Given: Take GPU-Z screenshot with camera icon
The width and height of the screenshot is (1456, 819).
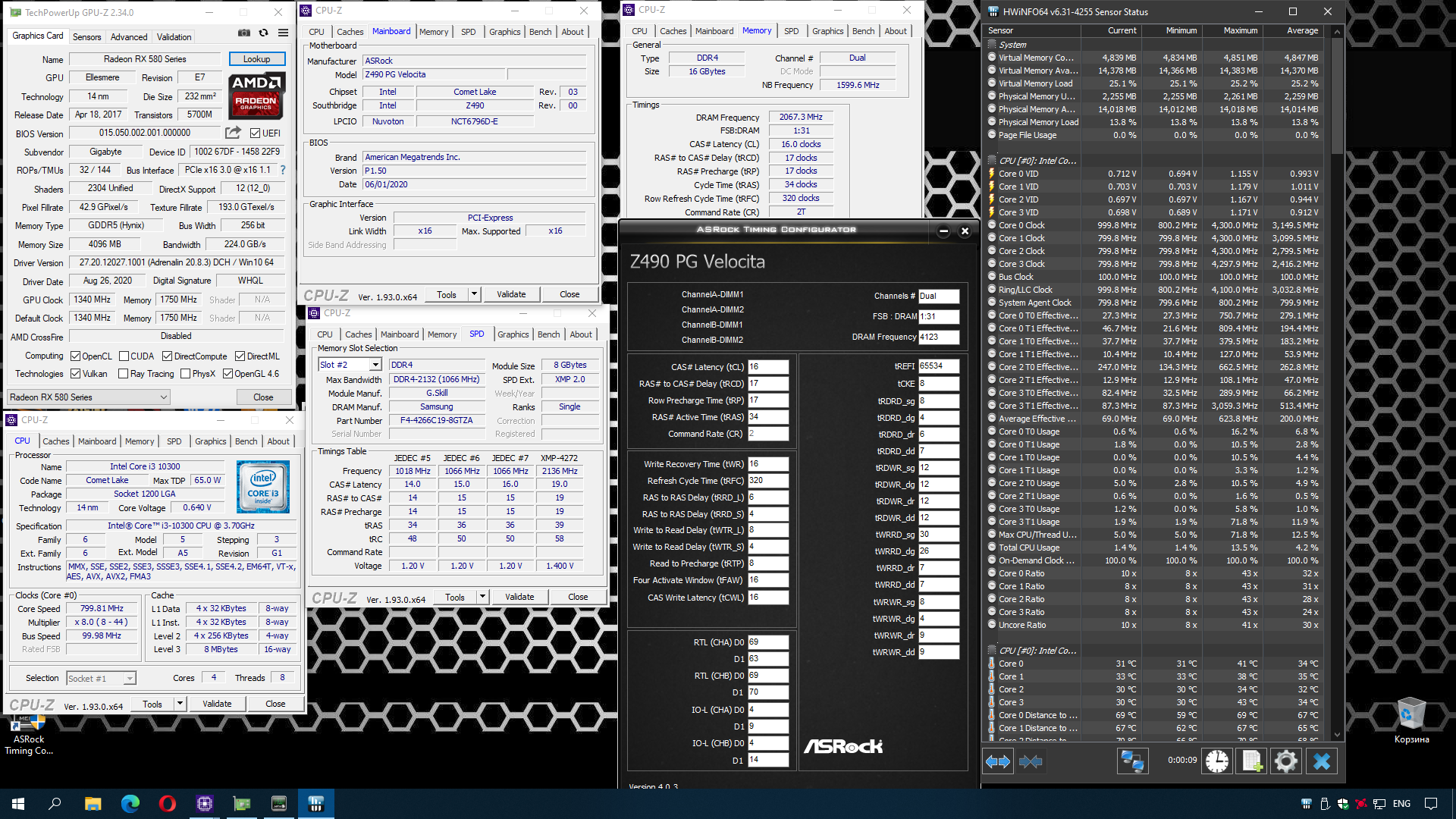Looking at the screenshot, I should pos(243,33).
